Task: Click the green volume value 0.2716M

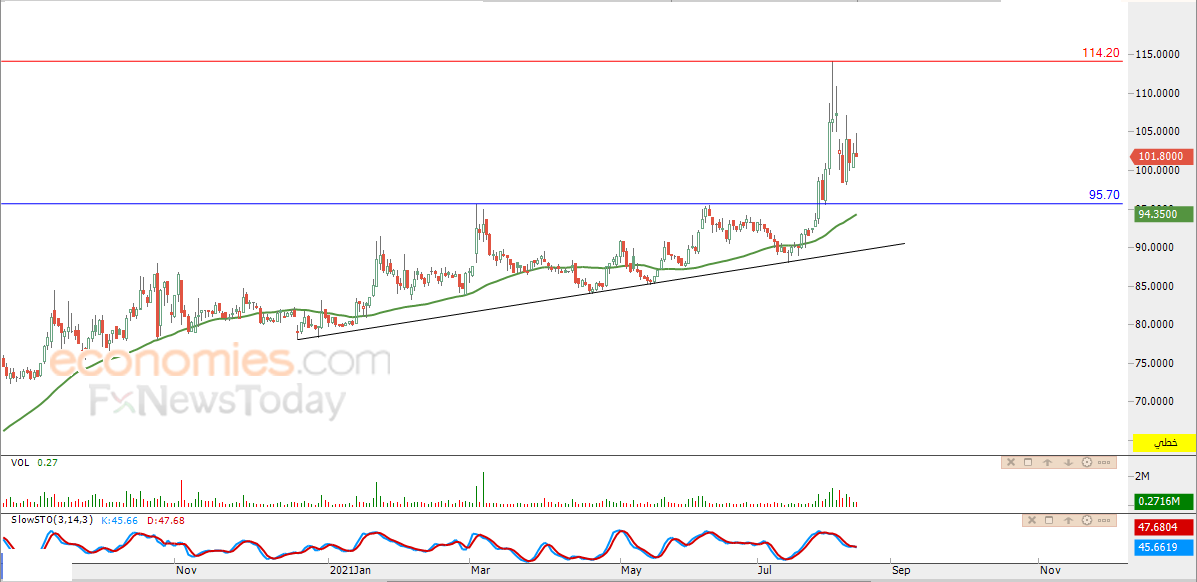Action: (1162, 501)
